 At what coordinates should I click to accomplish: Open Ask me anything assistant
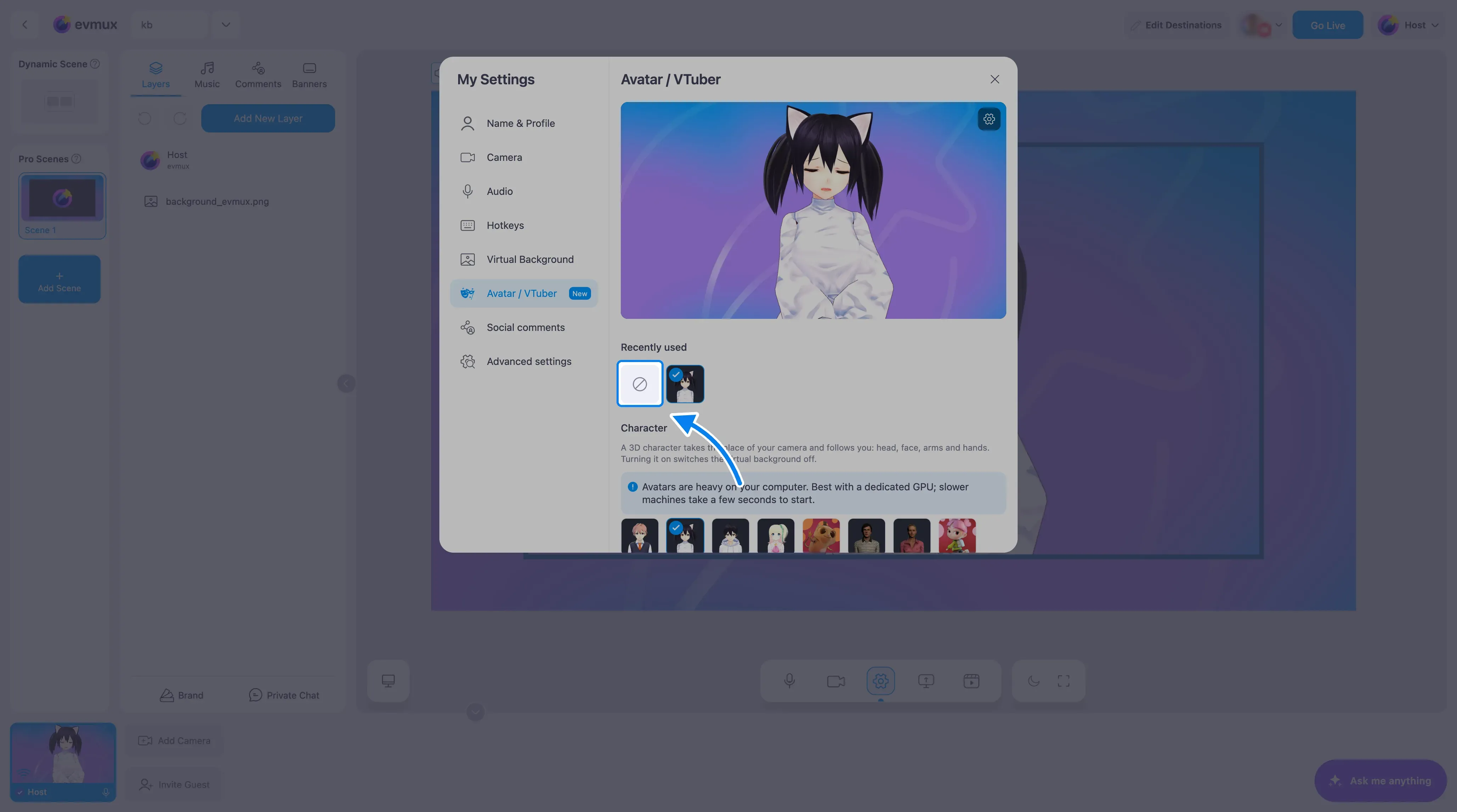coord(1380,780)
